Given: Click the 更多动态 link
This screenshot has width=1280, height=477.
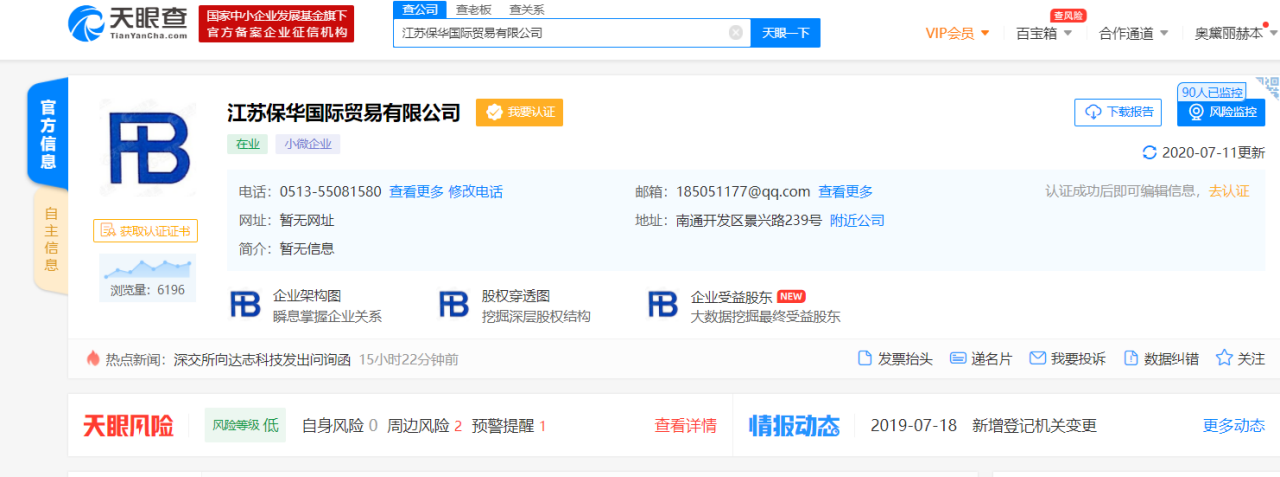Looking at the screenshot, I should (1234, 426).
